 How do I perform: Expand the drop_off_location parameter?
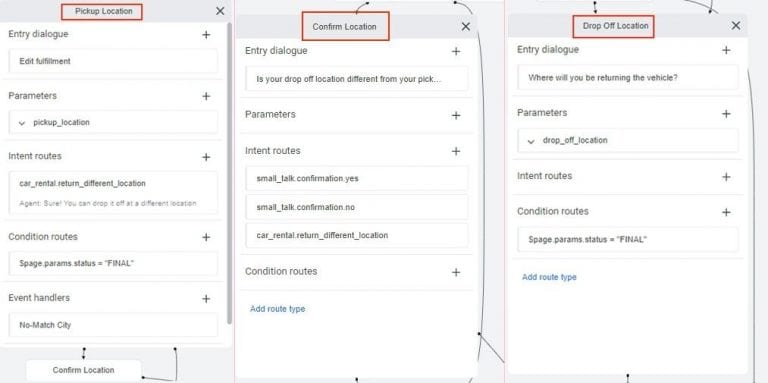coord(531,142)
